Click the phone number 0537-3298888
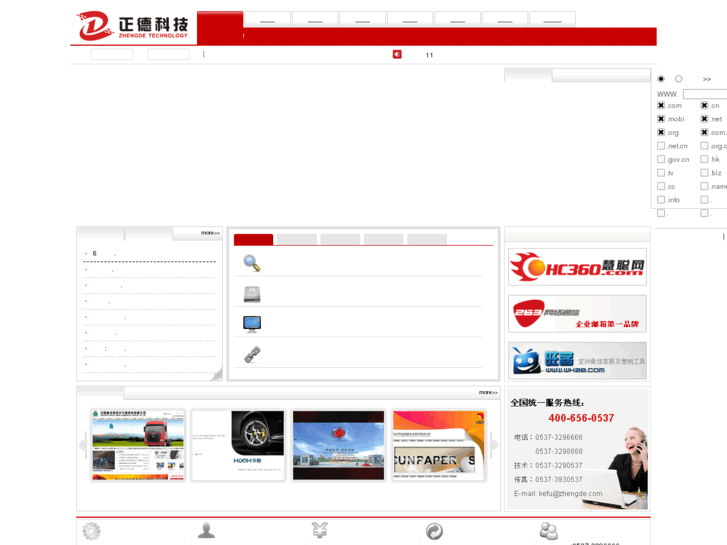This screenshot has height=545, width=727. (559, 451)
